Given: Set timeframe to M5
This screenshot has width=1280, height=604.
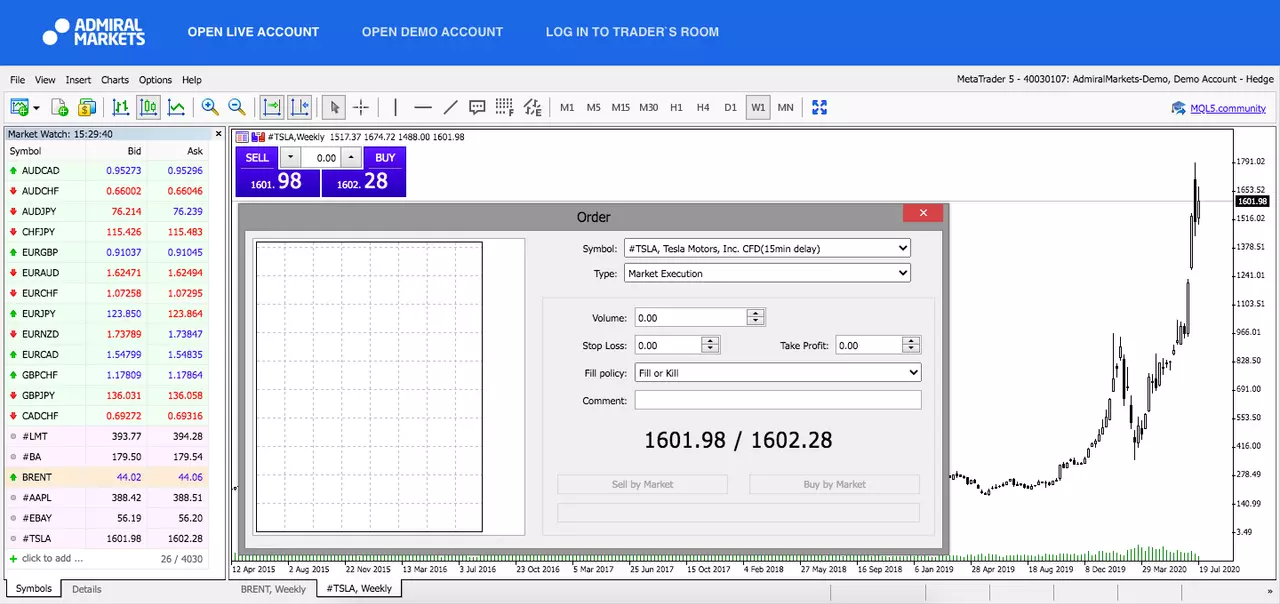Looking at the screenshot, I should click(x=594, y=107).
